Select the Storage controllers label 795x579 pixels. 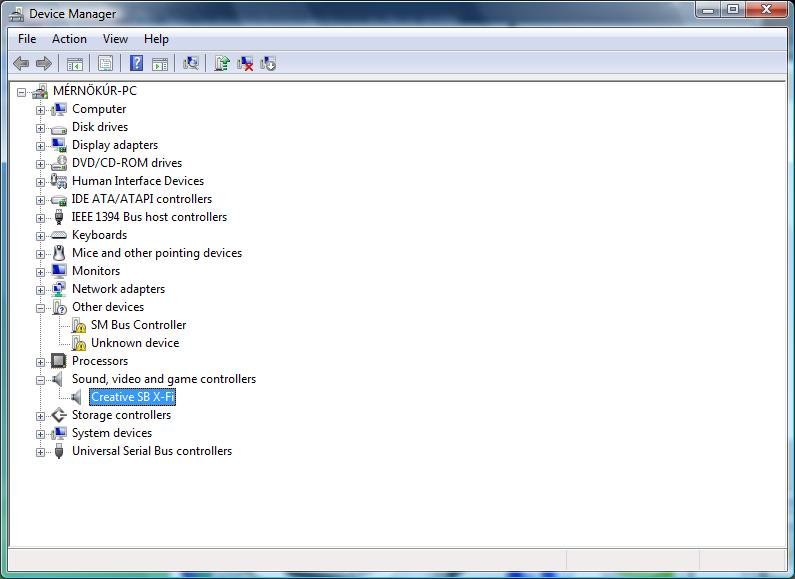tap(122, 415)
